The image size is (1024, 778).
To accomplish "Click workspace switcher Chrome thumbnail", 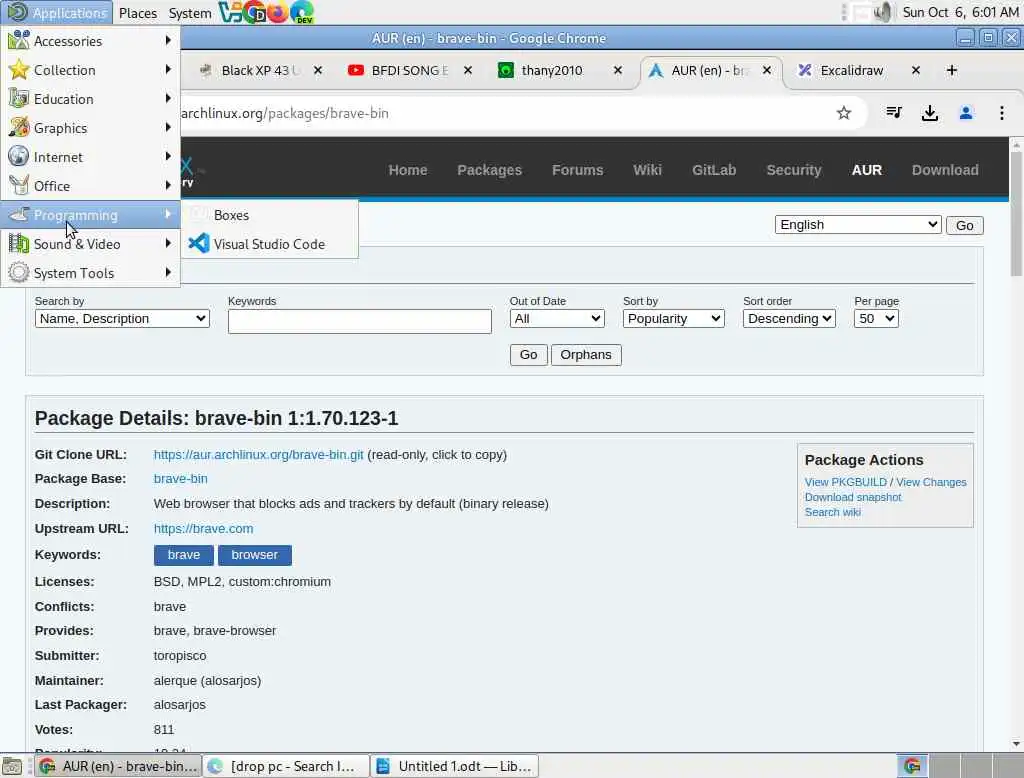I will coord(912,766).
